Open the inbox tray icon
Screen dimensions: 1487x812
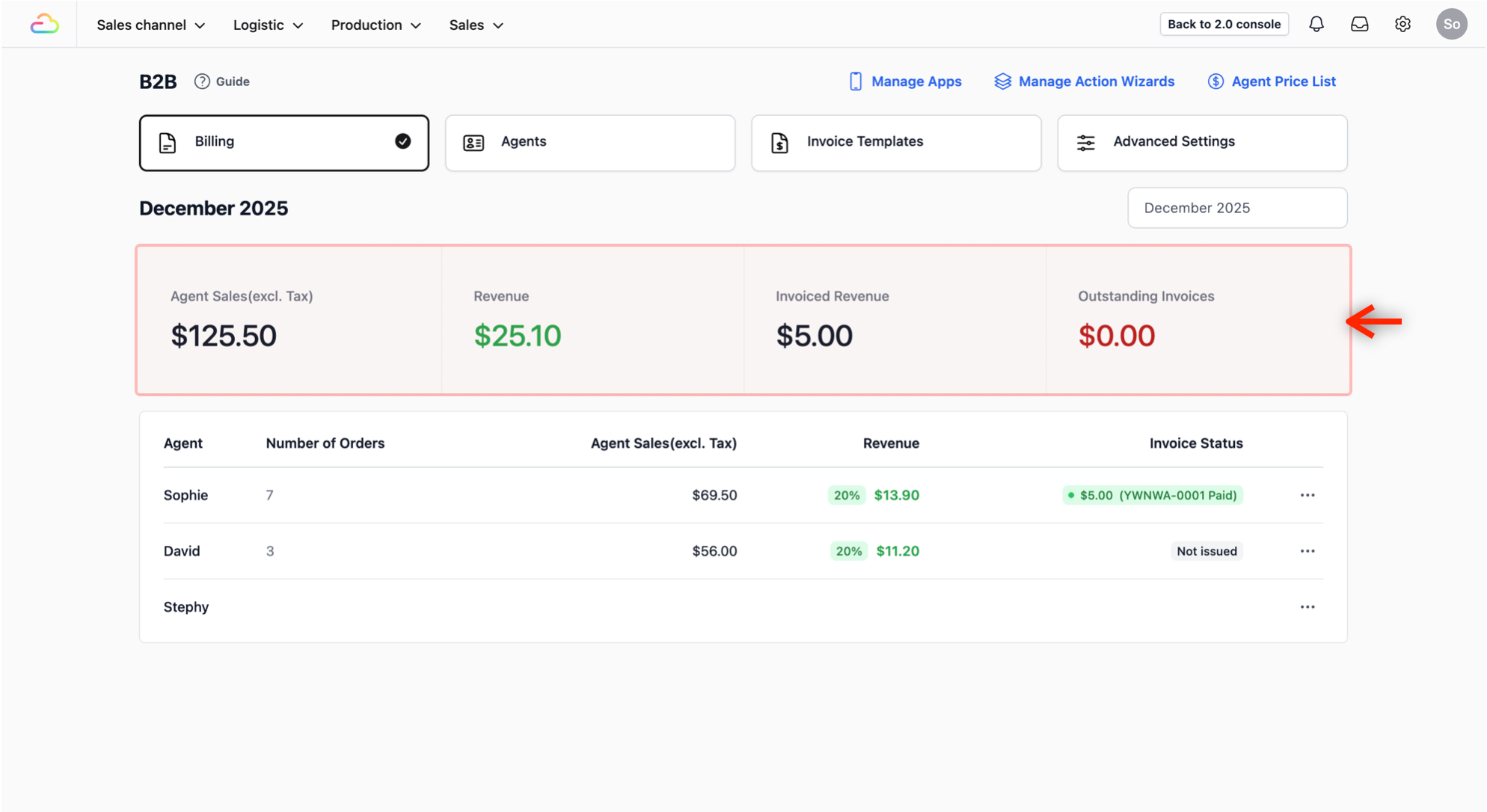(x=1359, y=24)
